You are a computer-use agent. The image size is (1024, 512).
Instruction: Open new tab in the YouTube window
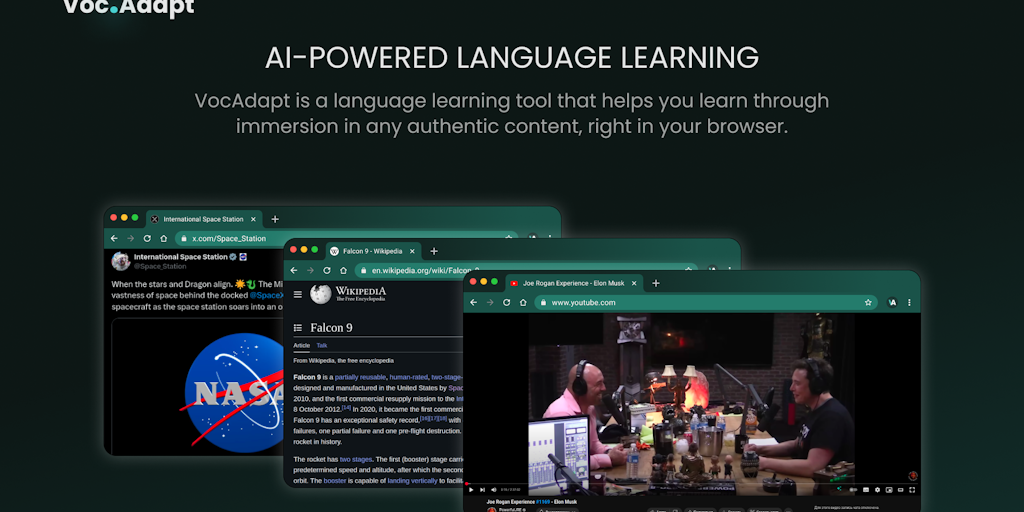coord(656,283)
